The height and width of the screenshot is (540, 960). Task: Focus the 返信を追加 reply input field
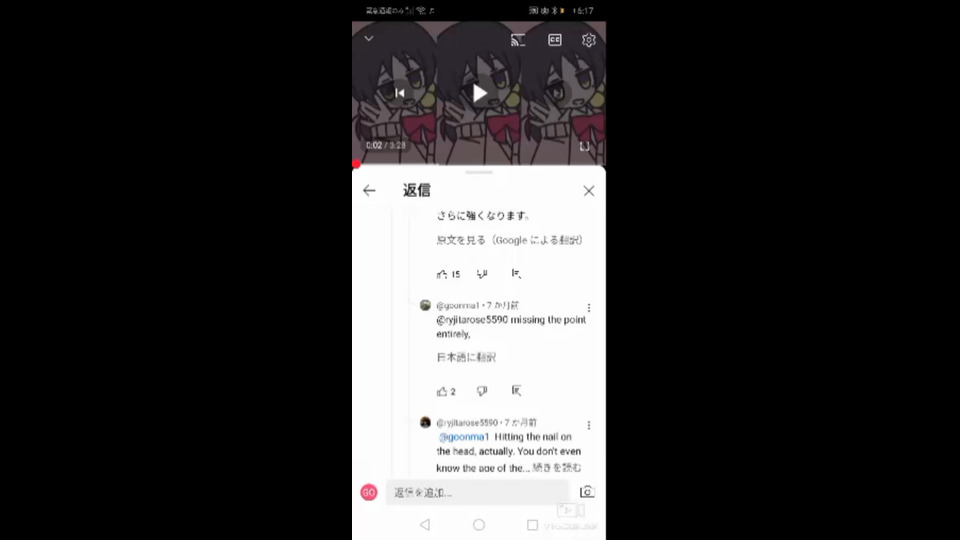[478, 492]
